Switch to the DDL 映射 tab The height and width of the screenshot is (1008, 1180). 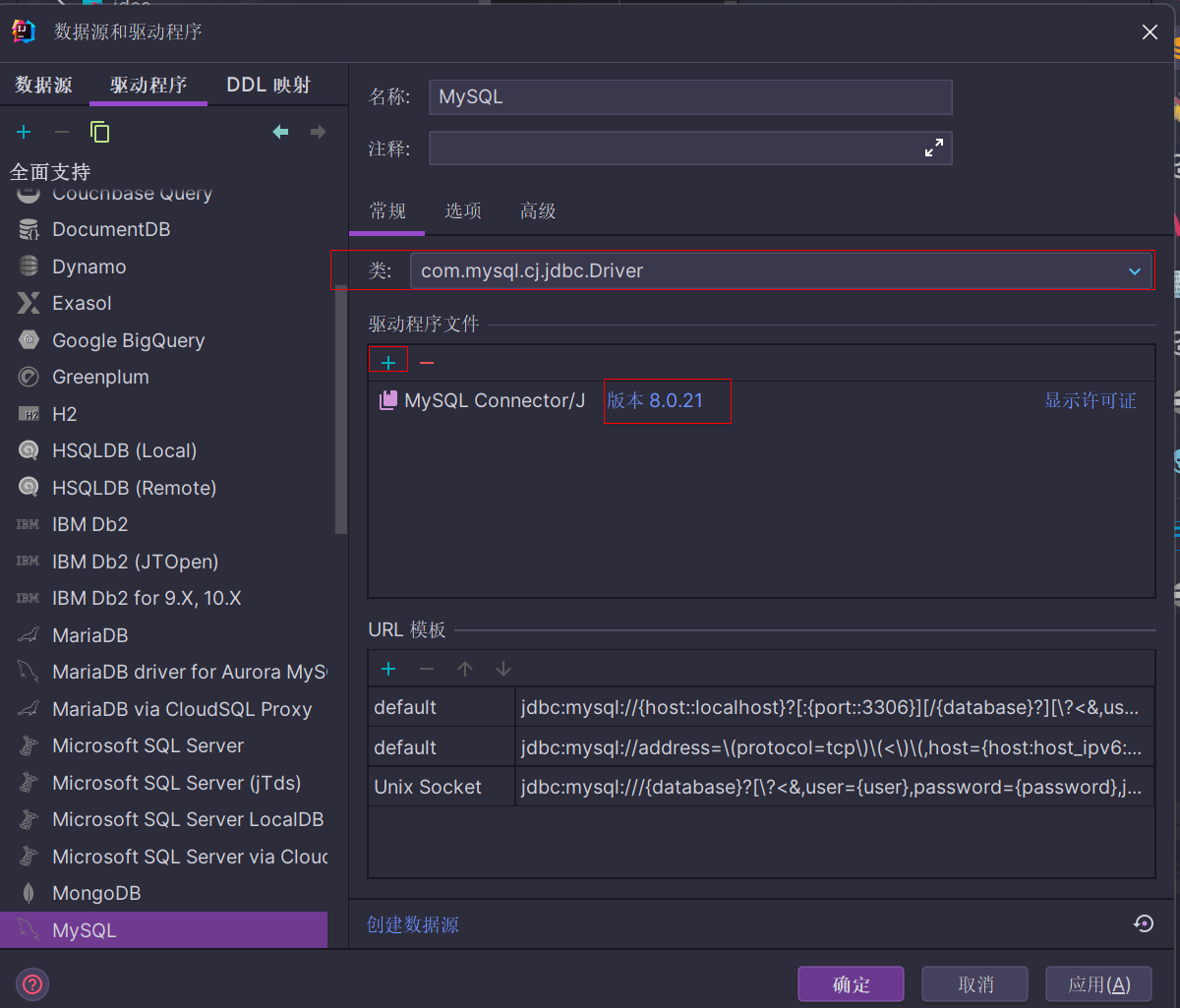click(268, 85)
